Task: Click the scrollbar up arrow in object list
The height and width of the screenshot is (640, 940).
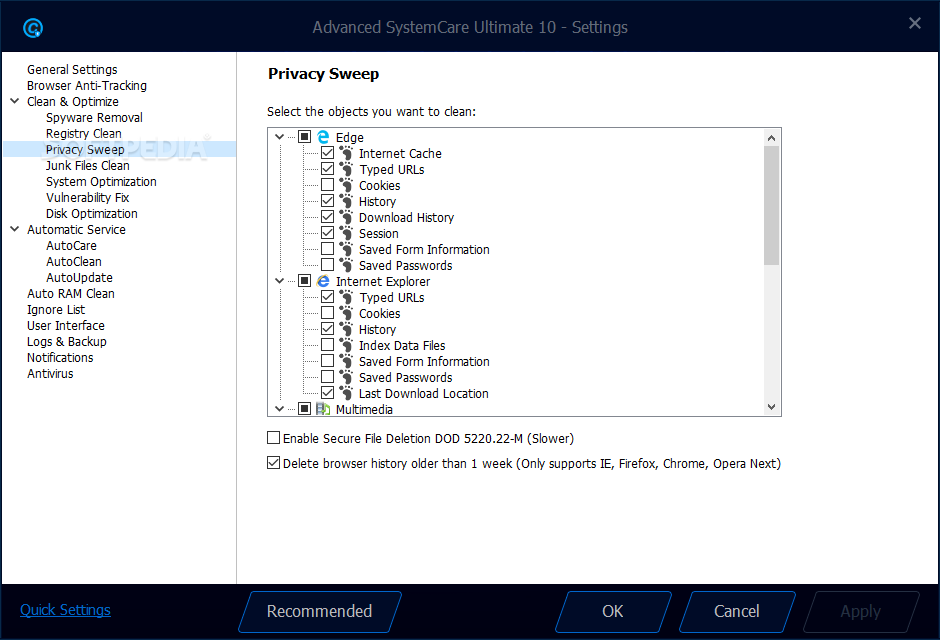Action: pyautogui.click(x=772, y=138)
